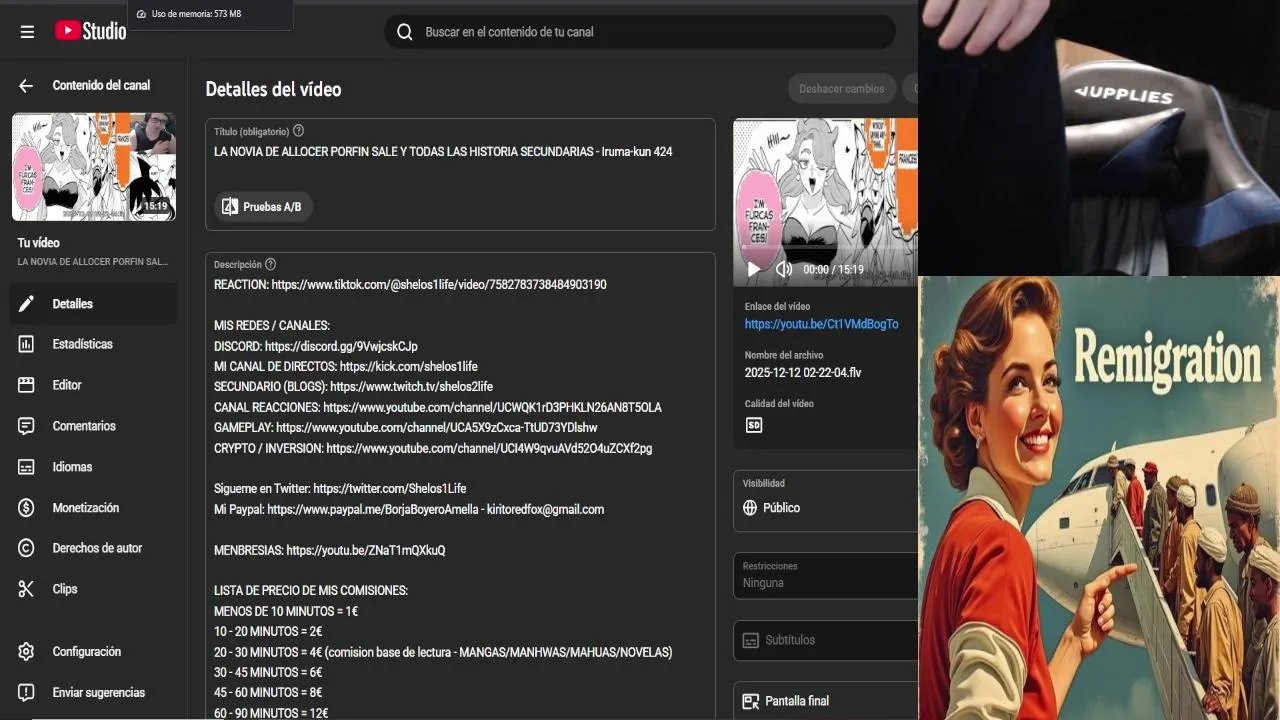
Task: Click the Derechos de autor copyright icon
Action: 26,548
